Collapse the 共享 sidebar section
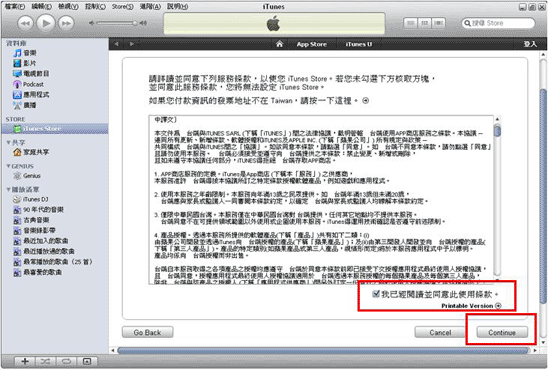Image resolution: width=548 pixels, height=370 pixels. (x=8, y=142)
